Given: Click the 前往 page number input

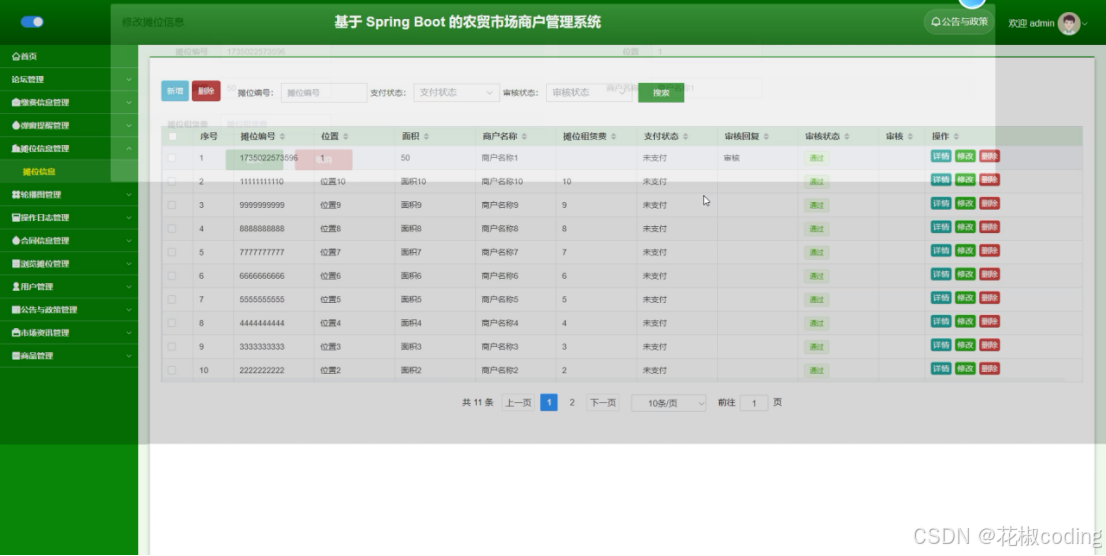Looking at the screenshot, I should (x=754, y=403).
